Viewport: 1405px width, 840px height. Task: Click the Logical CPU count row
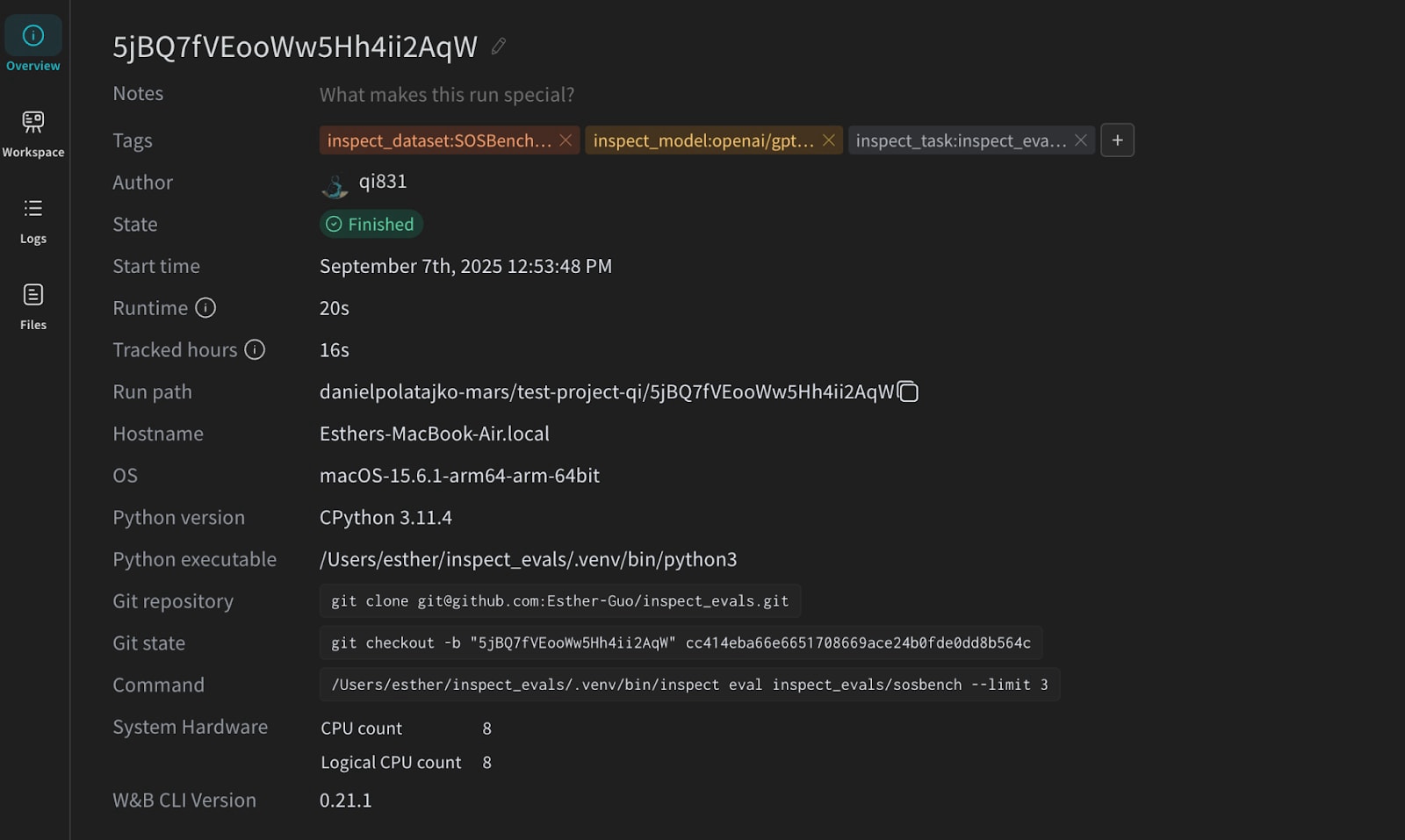(406, 763)
